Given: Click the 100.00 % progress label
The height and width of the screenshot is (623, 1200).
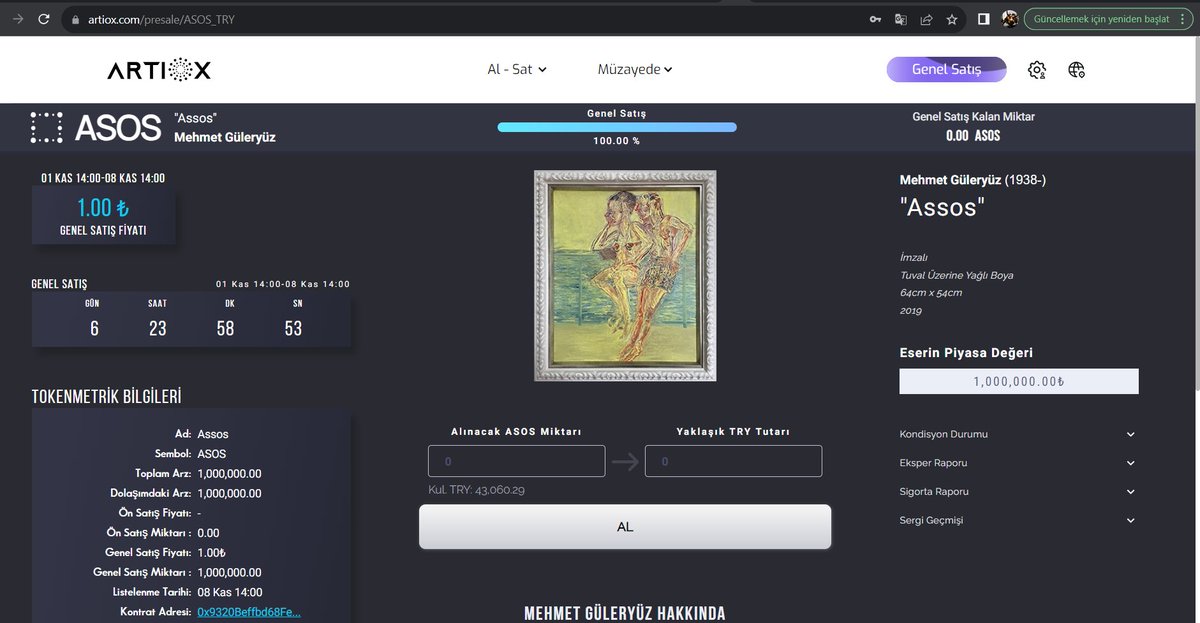Looking at the screenshot, I should click(616, 141).
